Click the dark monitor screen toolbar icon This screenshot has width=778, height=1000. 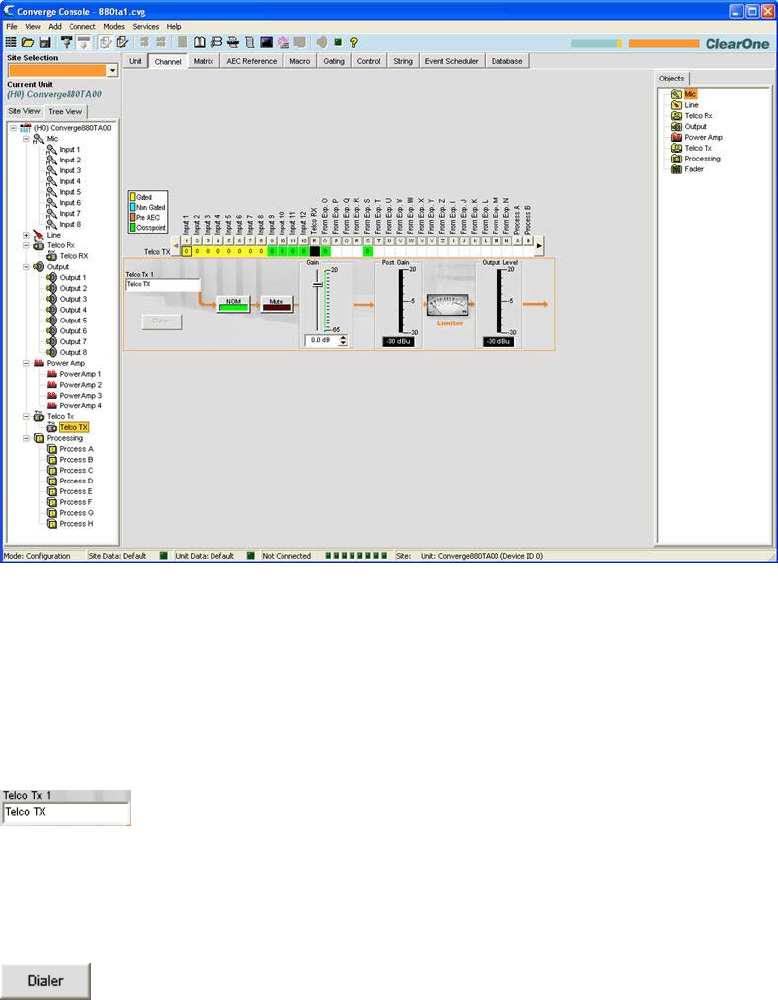tap(267, 42)
